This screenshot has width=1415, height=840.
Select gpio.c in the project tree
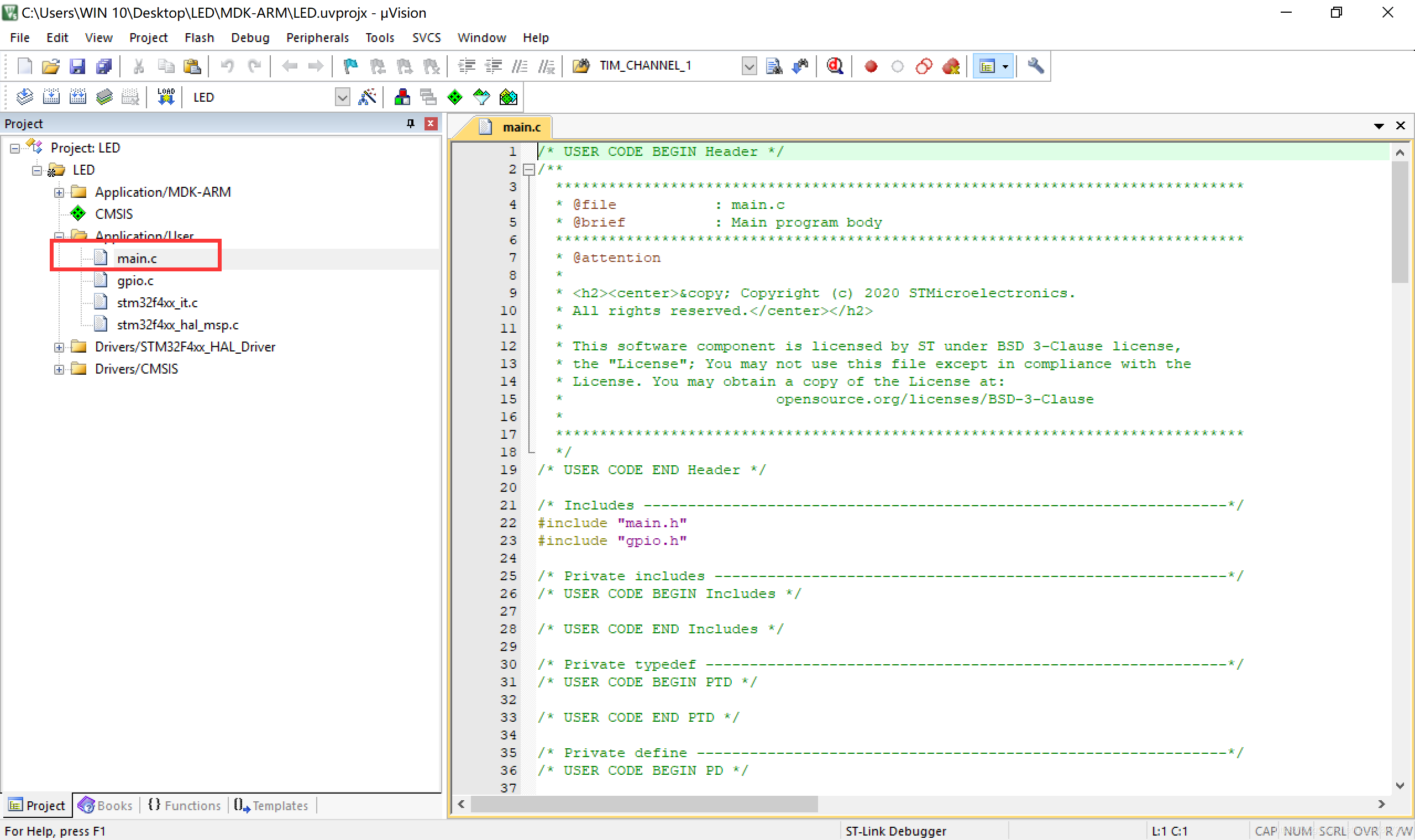[135, 281]
